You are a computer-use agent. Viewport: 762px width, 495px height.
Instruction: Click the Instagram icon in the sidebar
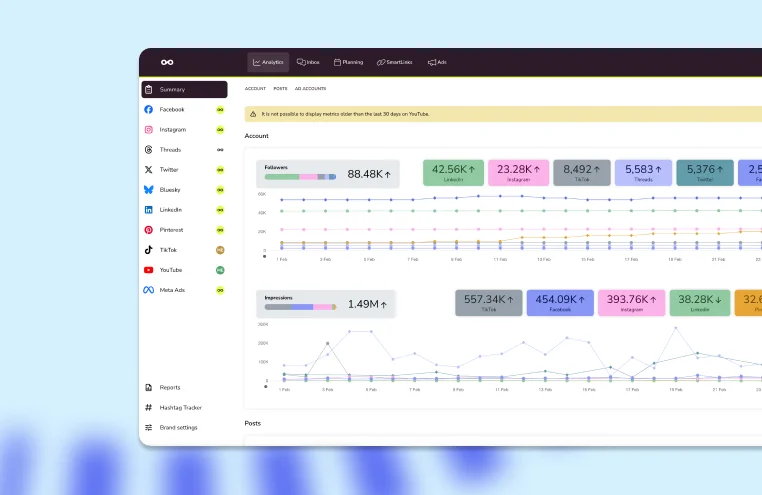click(x=148, y=130)
